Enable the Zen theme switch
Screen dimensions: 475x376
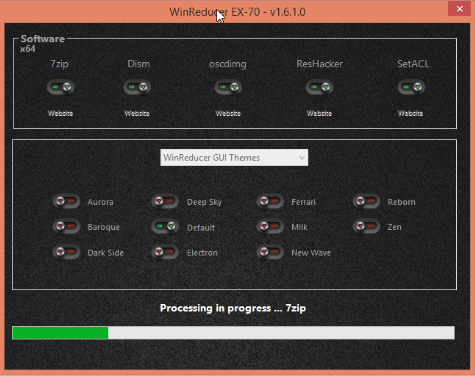[x=366, y=226]
